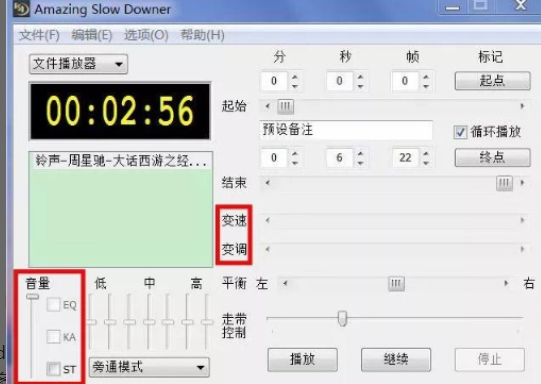Click the 结束 slider left arrow
The width and height of the screenshot is (541, 384).
[267, 183]
